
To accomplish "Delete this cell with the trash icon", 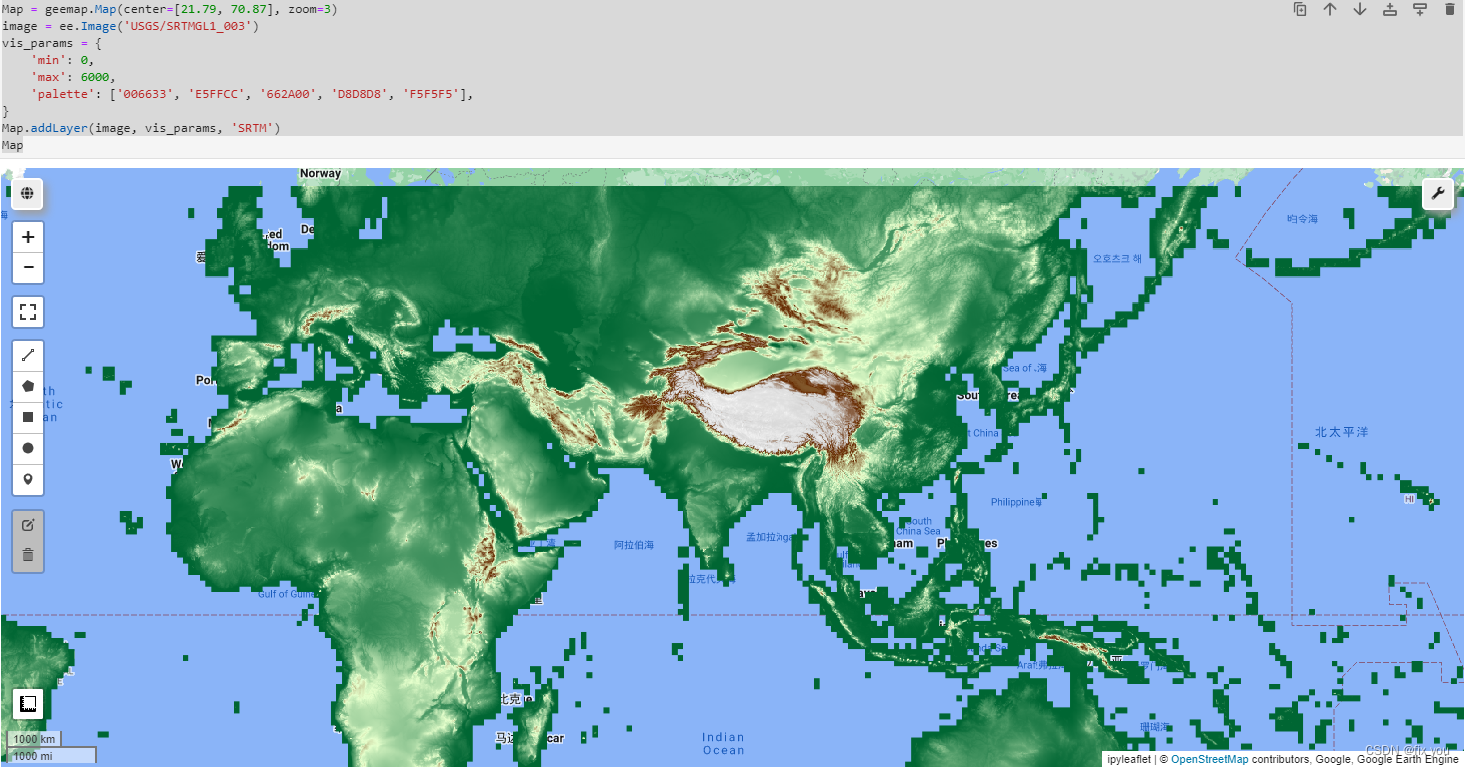I will (x=1450, y=9).
